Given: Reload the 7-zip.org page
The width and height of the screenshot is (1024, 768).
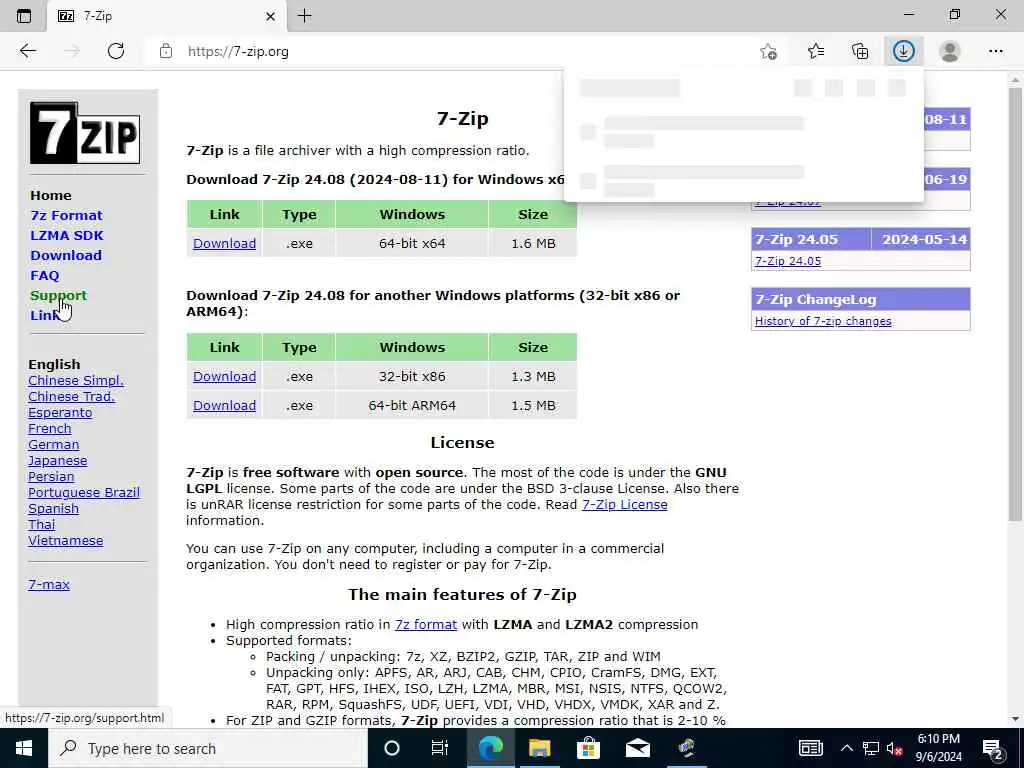Looking at the screenshot, I should click(116, 51).
